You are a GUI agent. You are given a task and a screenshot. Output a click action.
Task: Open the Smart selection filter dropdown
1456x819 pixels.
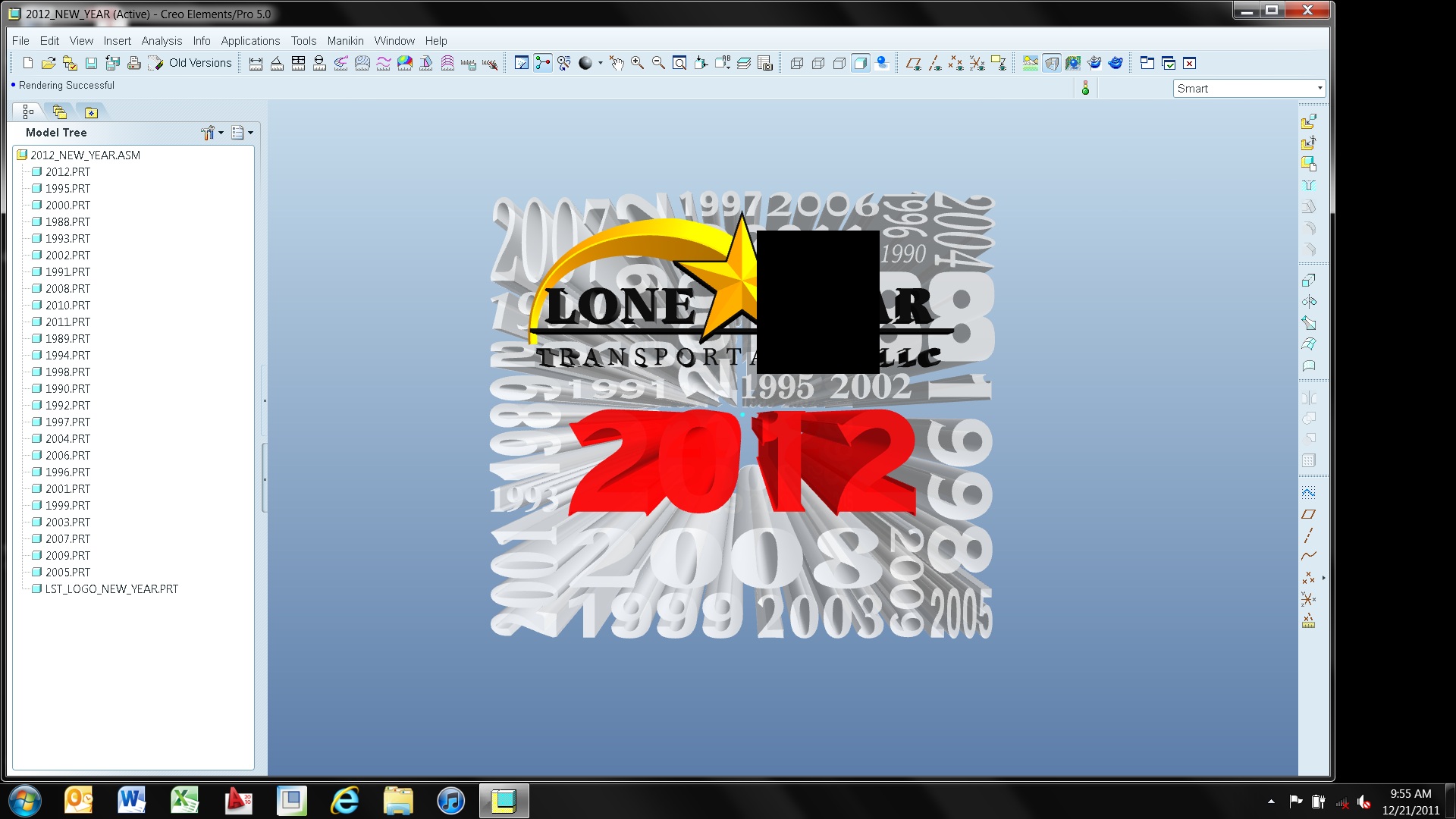pyautogui.click(x=1319, y=88)
